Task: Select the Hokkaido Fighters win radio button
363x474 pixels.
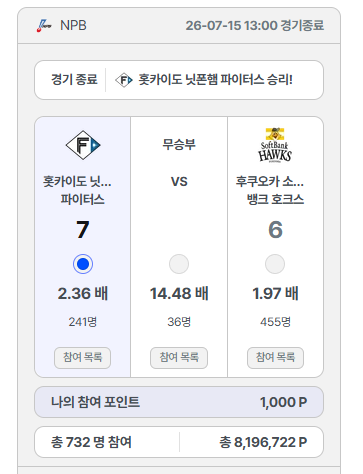Action: point(83,264)
